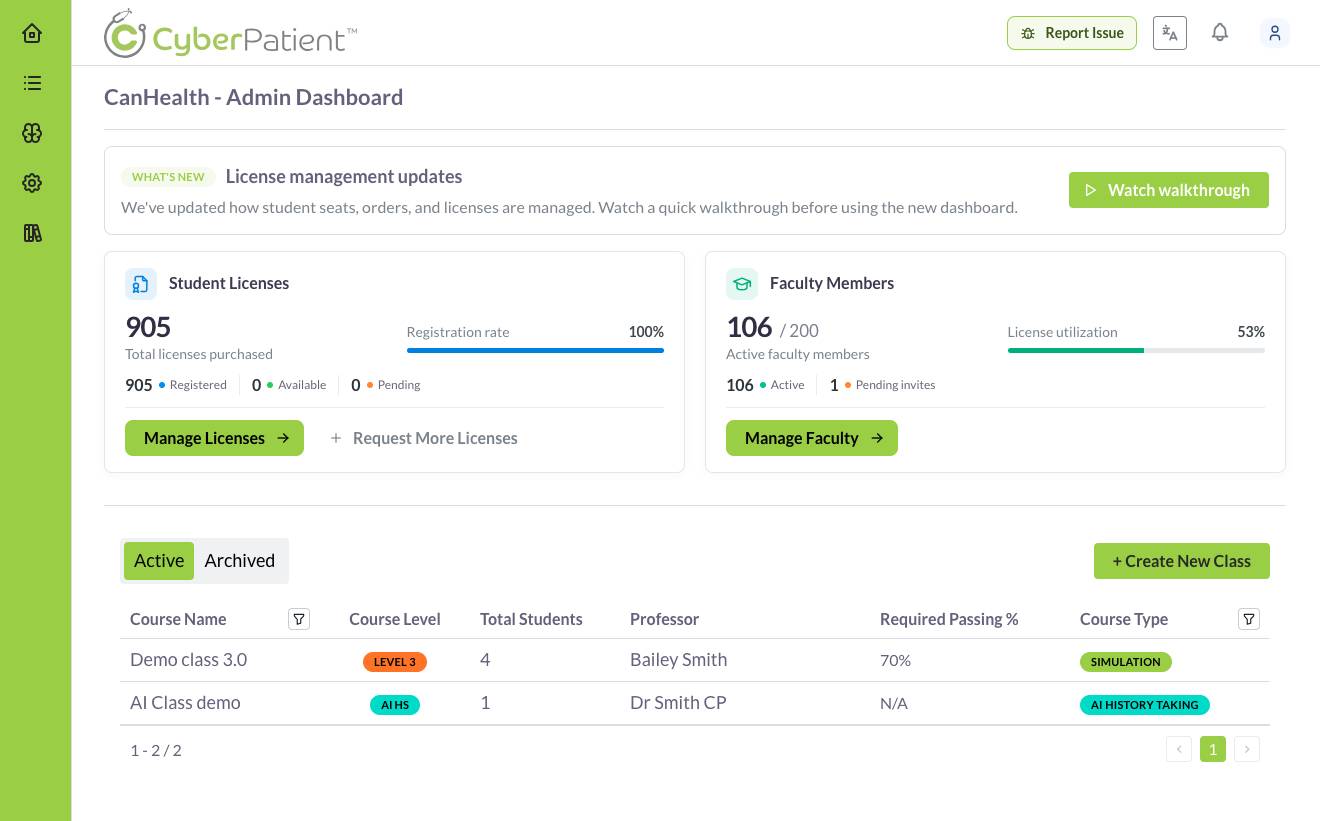The image size is (1320, 821).
Task: Open the settings gear in the sidebar
Action: [32, 183]
